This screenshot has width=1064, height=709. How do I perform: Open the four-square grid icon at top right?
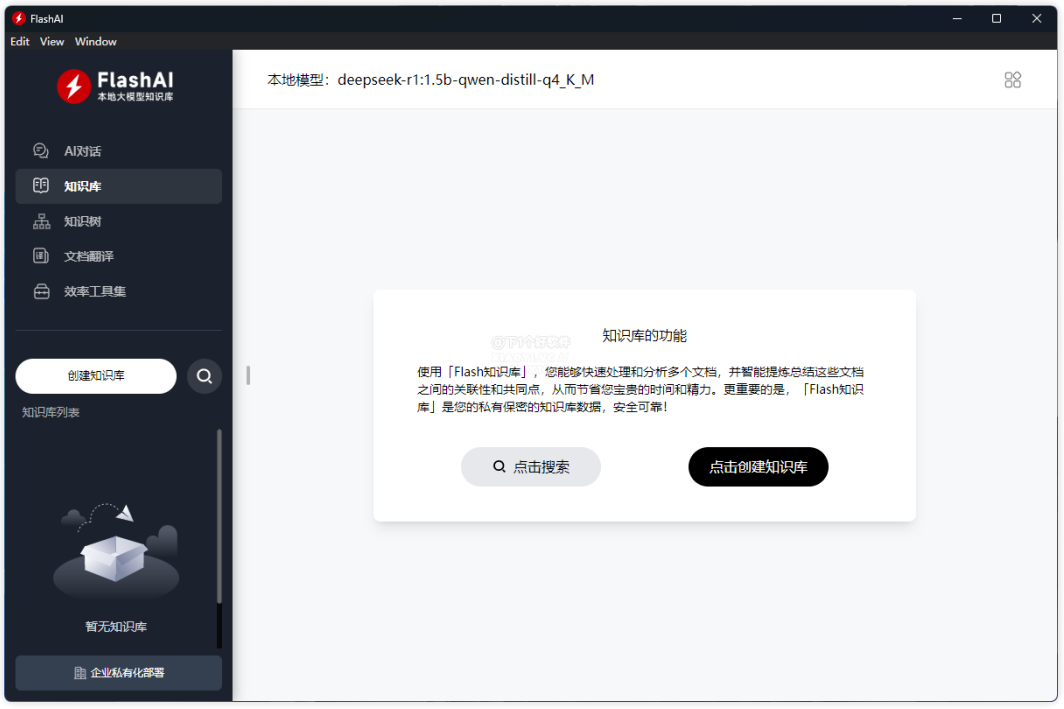click(1012, 80)
